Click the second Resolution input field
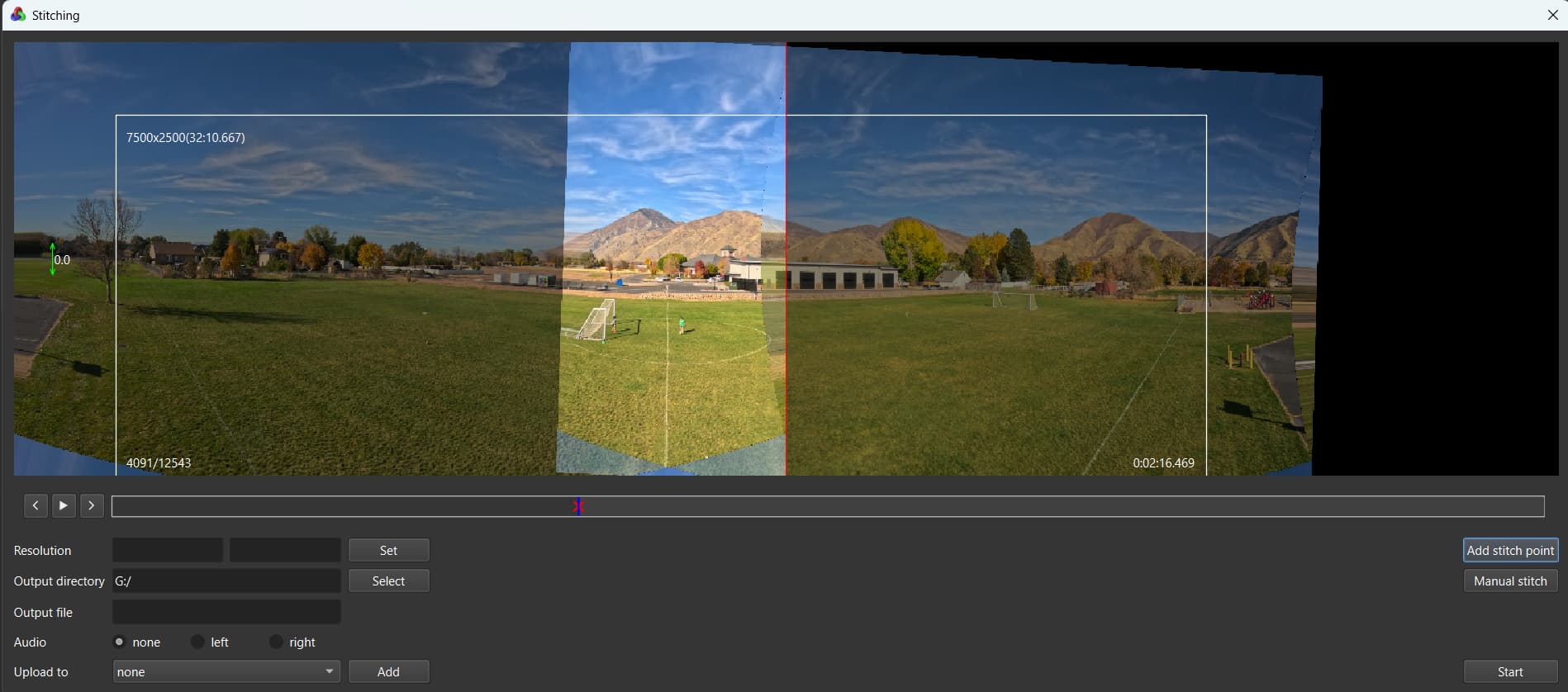This screenshot has width=1568, height=692. 285,550
